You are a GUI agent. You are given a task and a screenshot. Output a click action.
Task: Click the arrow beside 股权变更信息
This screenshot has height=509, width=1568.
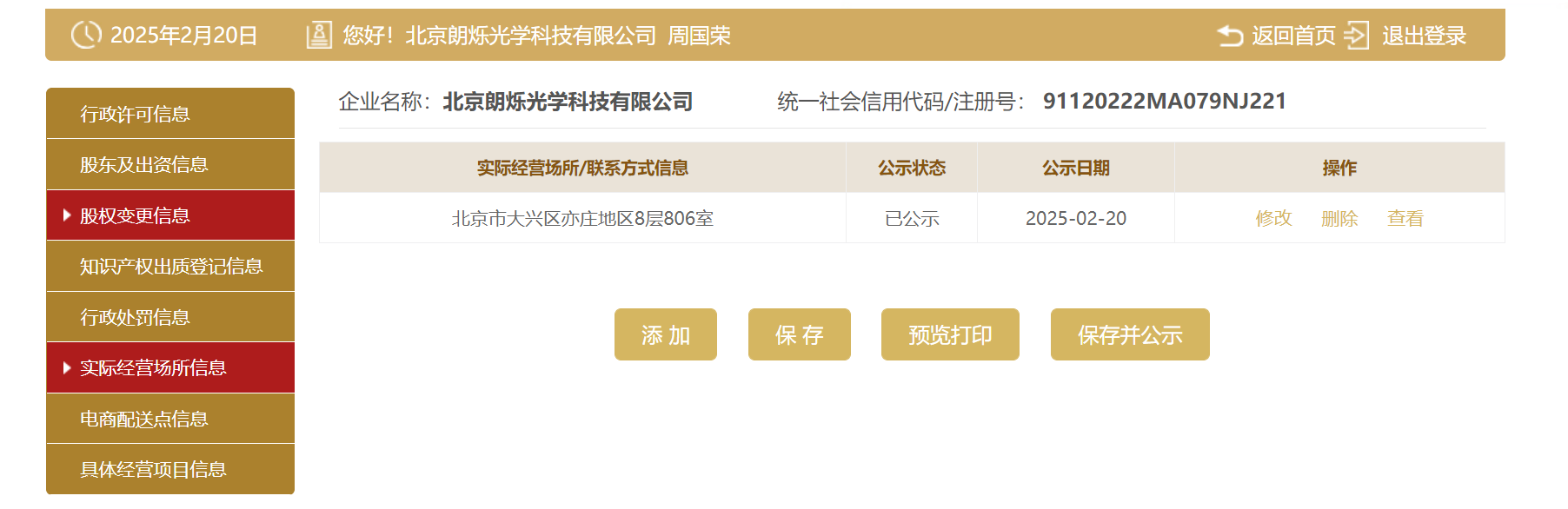67,215
